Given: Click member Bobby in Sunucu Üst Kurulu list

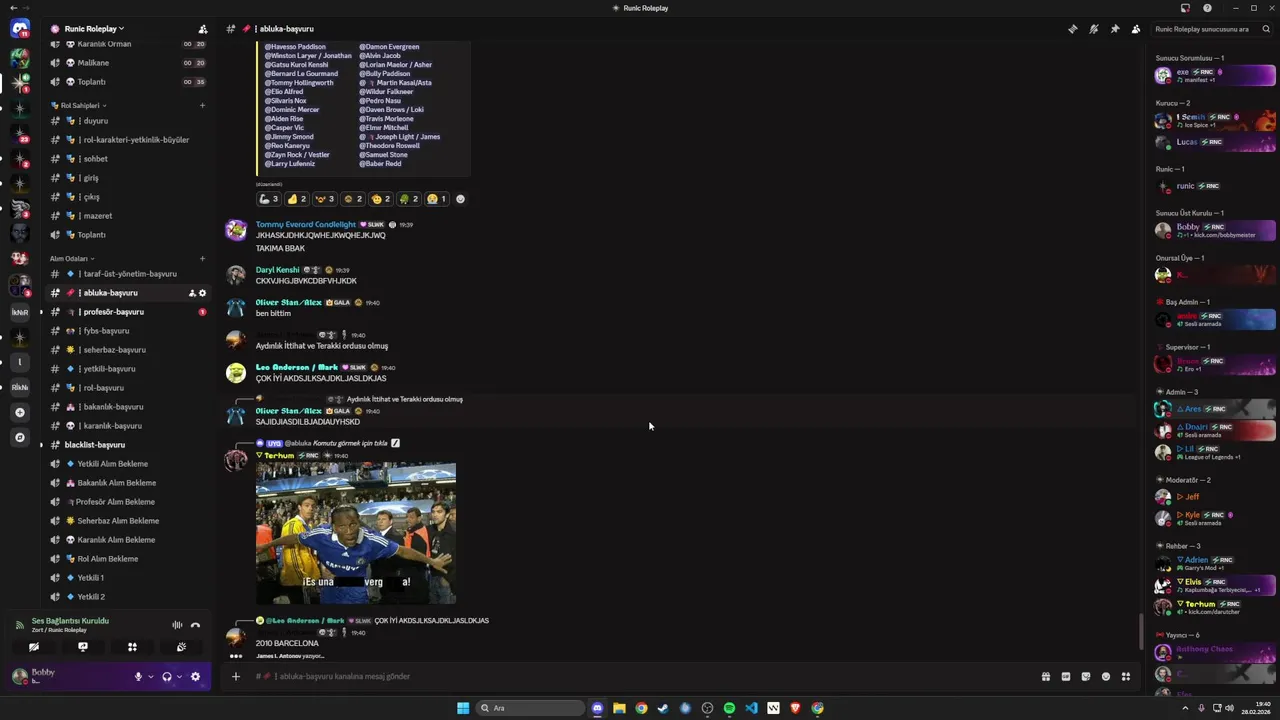Looking at the screenshot, I should click(x=1215, y=230).
